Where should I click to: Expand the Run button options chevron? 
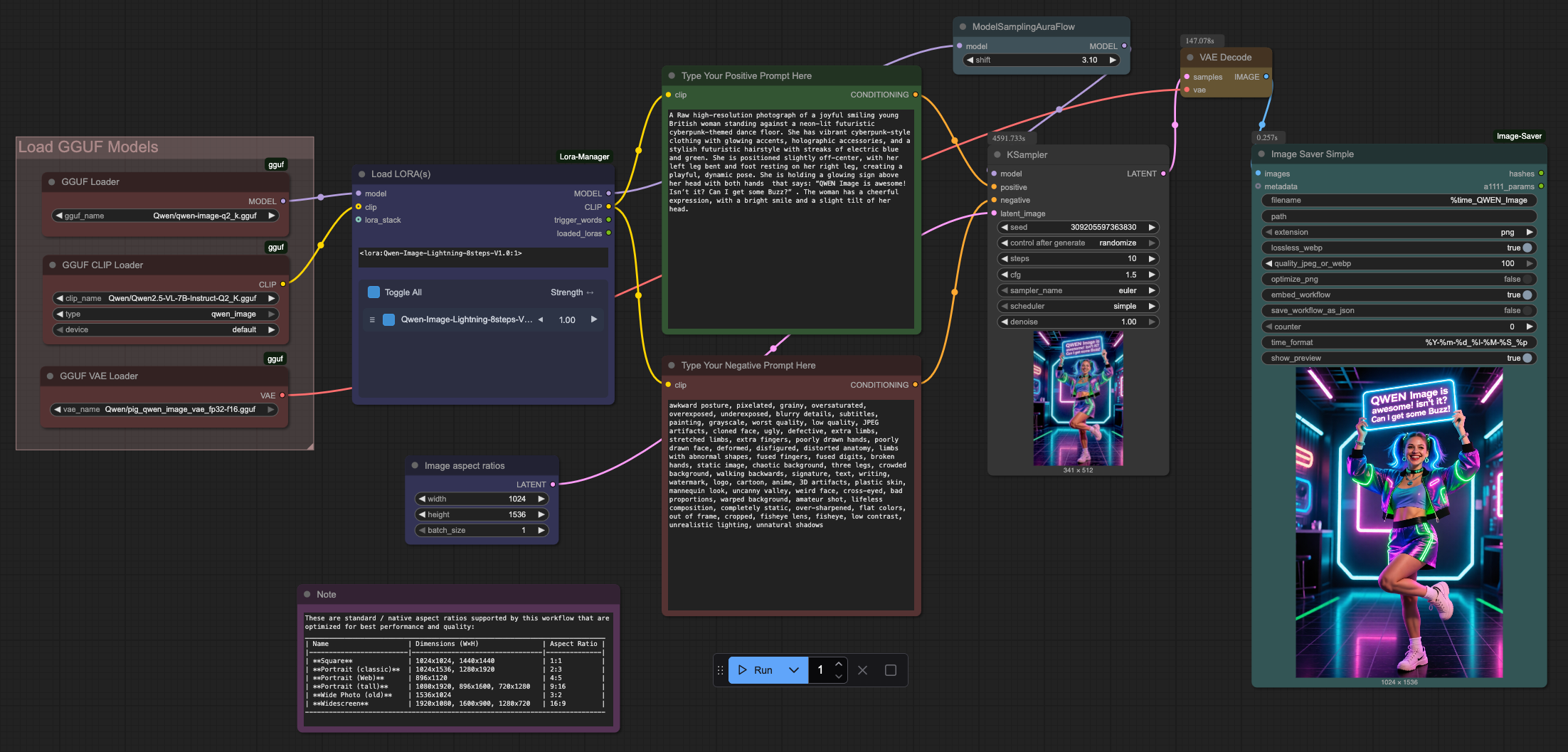(794, 670)
